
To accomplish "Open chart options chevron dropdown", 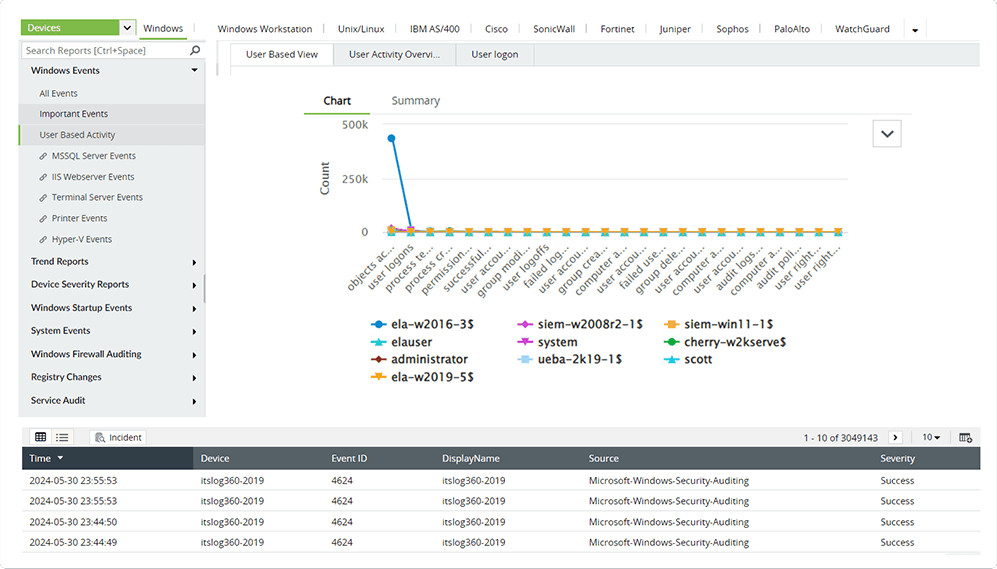I will pos(887,134).
